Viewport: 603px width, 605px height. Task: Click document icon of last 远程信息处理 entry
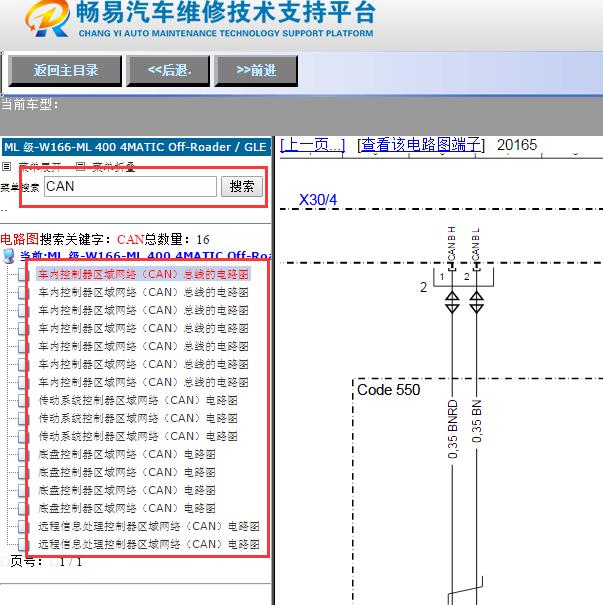point(23,545)
